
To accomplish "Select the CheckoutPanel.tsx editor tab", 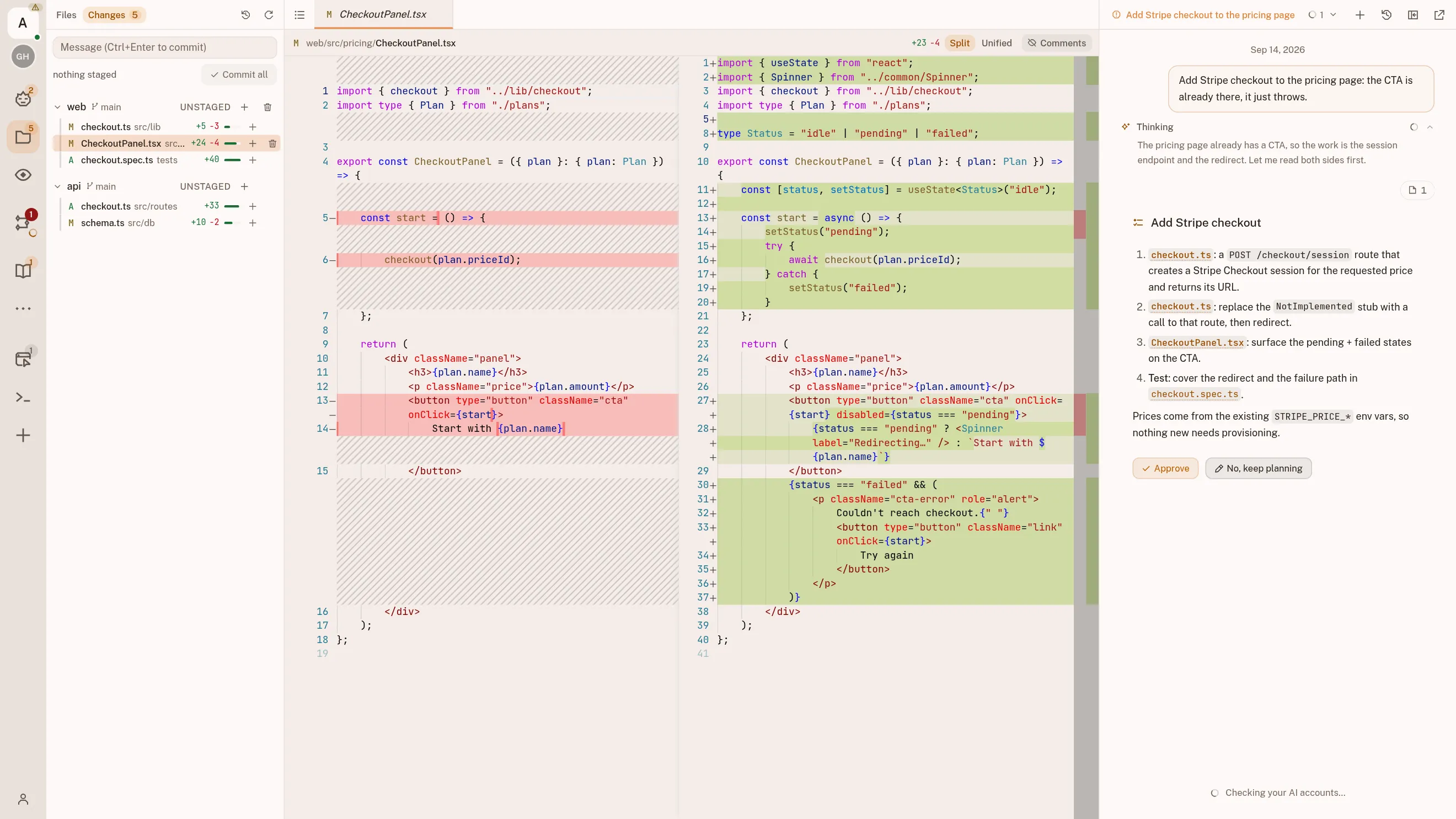I will click(383, 15).
